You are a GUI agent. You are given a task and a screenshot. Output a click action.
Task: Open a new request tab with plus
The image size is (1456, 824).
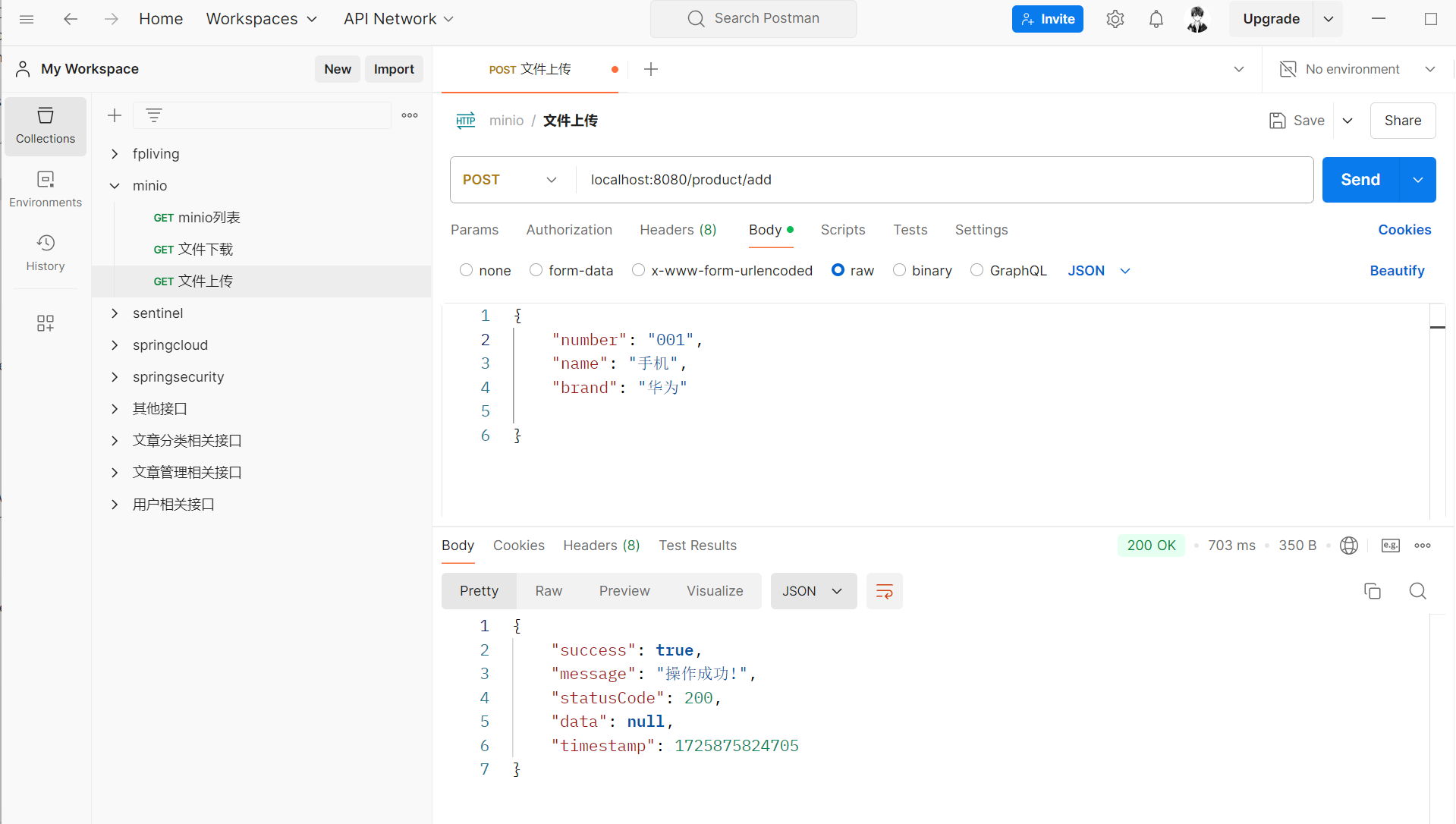tap(651, 69)
